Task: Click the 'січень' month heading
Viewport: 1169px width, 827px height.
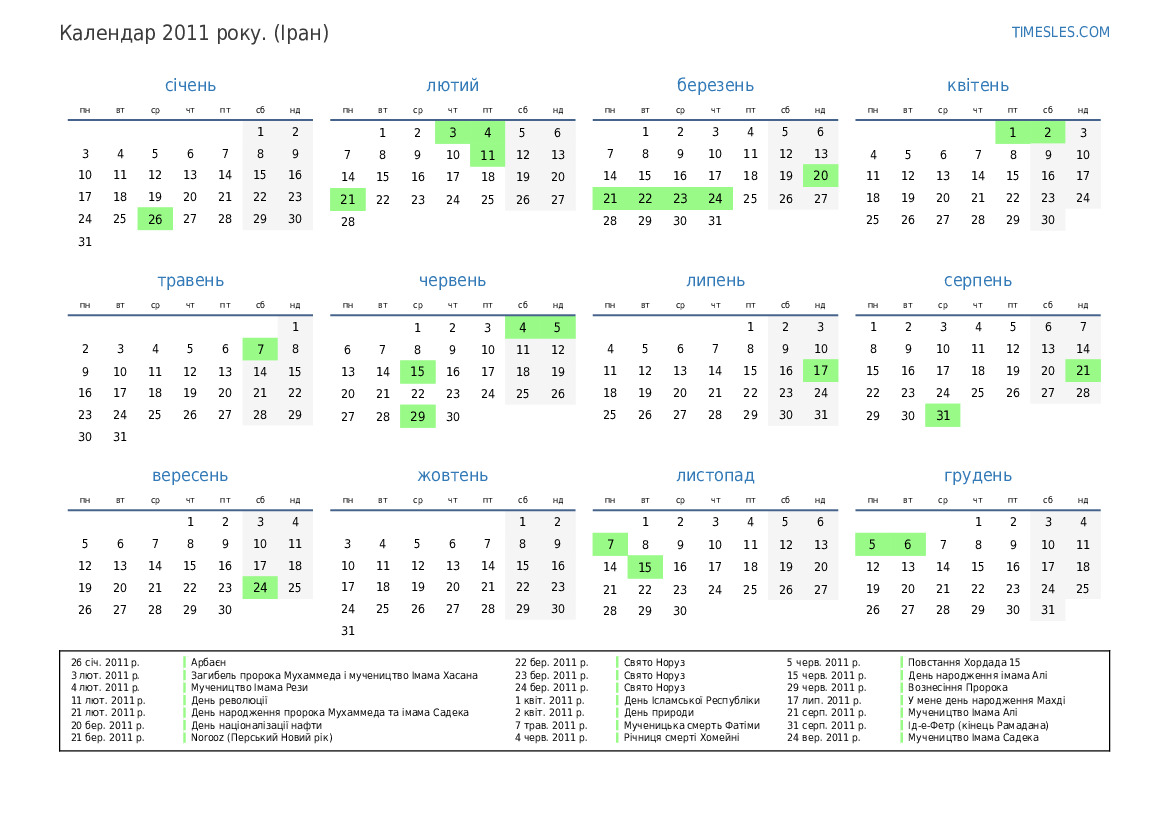Action: [190, 85]
